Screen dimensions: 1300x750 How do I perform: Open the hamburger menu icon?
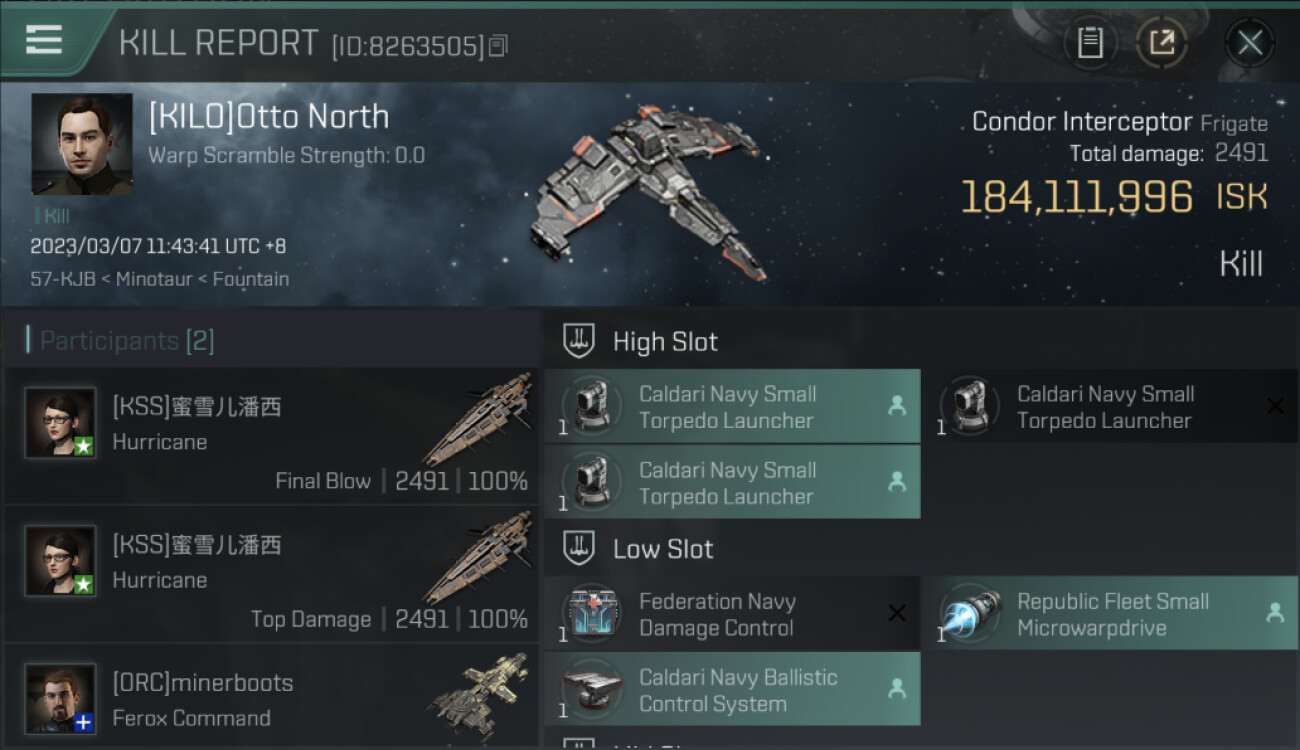44,40
